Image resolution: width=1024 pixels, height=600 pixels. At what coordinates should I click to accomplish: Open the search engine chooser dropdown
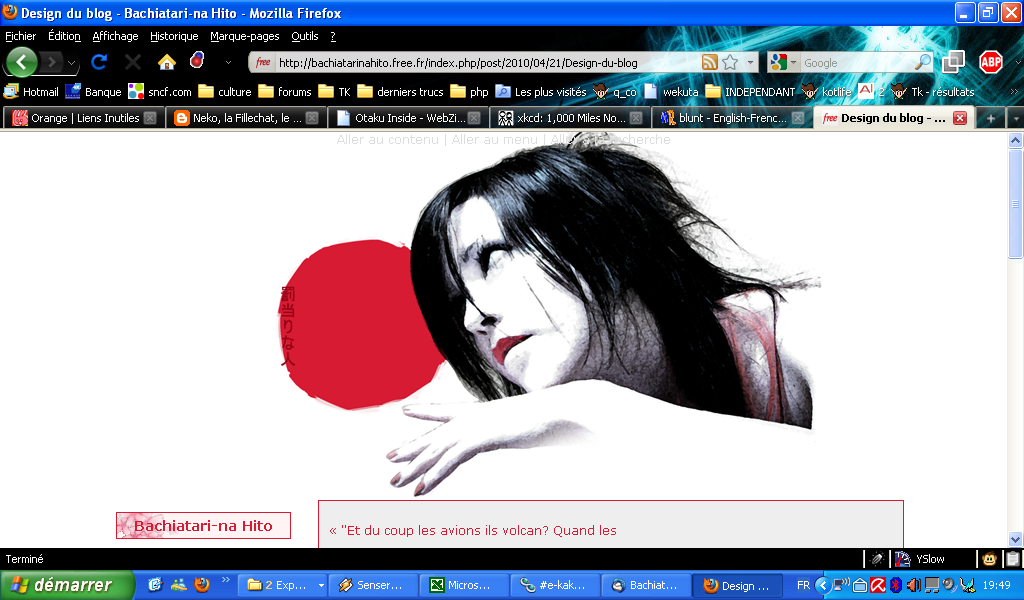[793, 63]
